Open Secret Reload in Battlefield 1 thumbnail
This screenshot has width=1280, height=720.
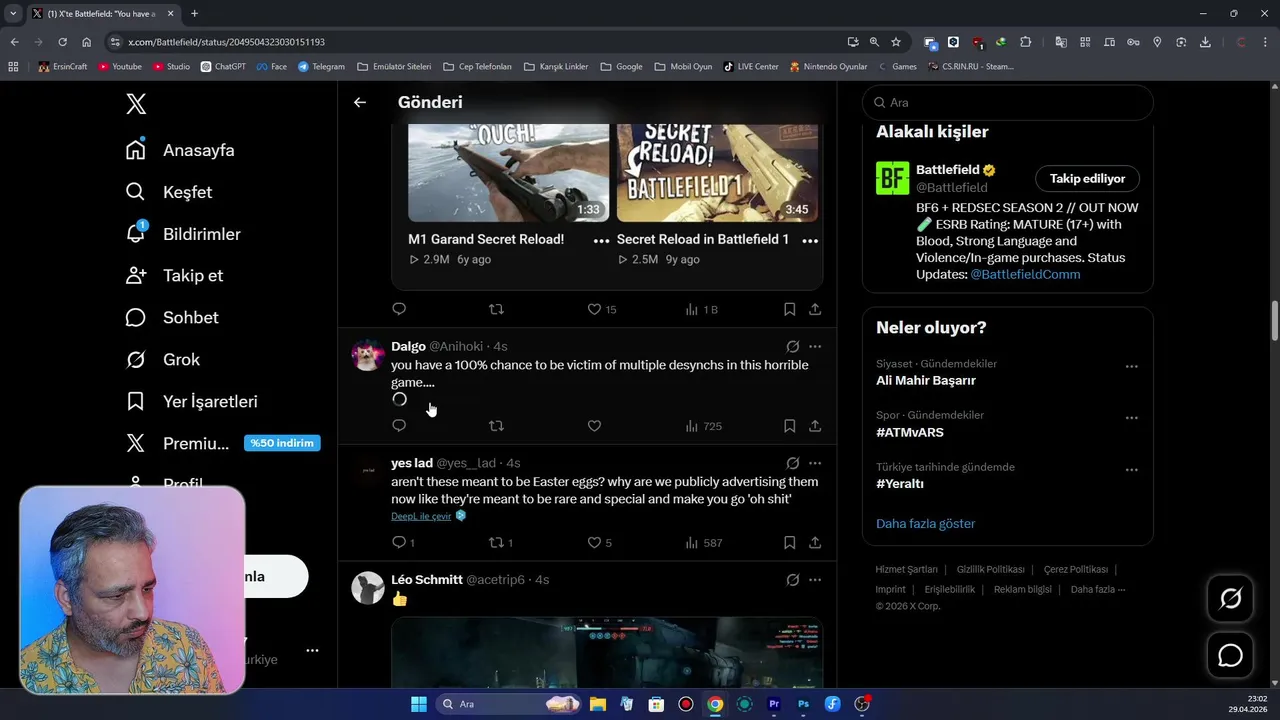[x=717, y=172]
